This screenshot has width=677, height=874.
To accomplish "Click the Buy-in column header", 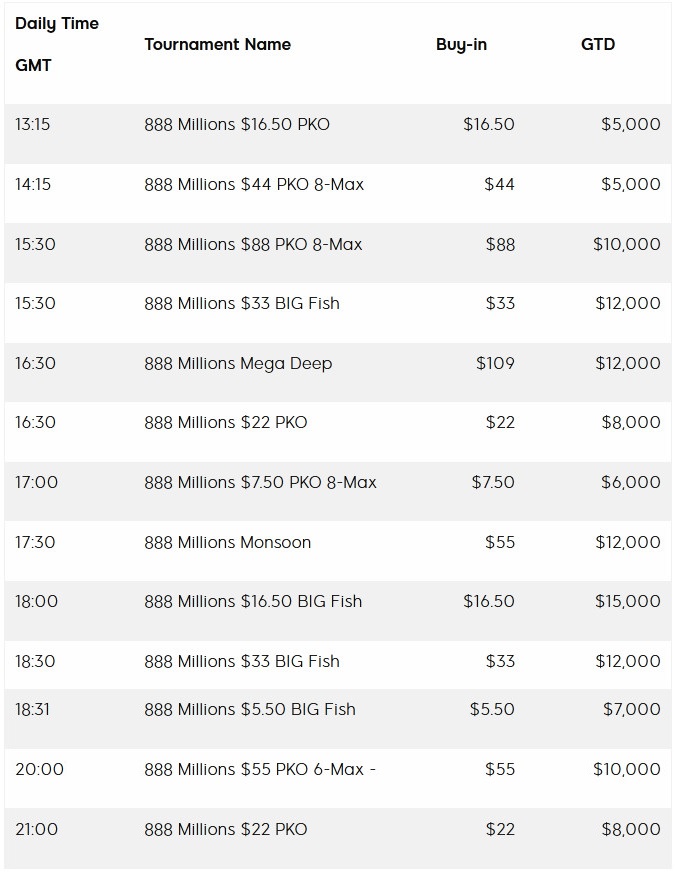I will (x=461, y=45).
